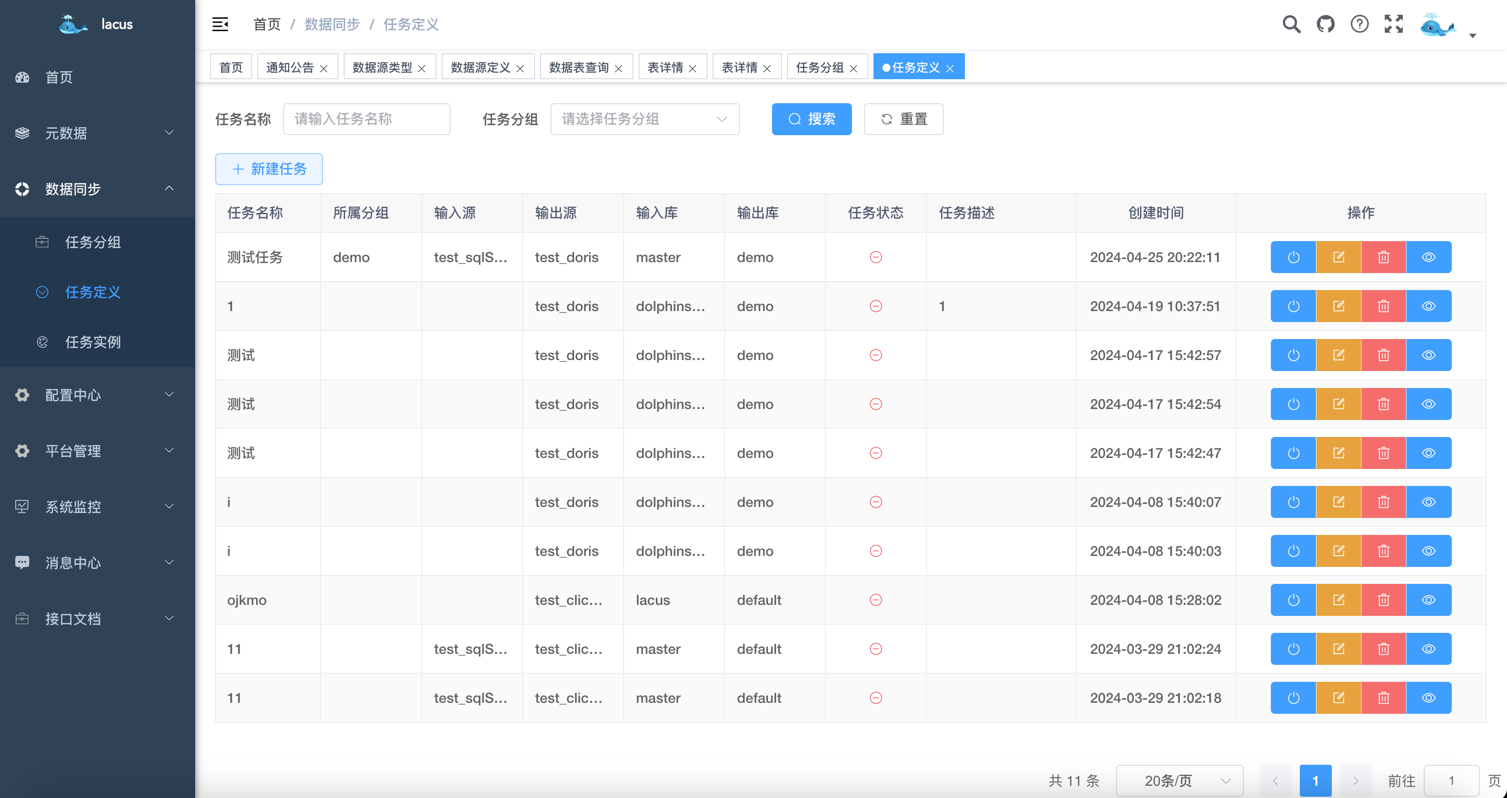
Task: Open the help question mark icon
Action: (x=1359, y=24)
